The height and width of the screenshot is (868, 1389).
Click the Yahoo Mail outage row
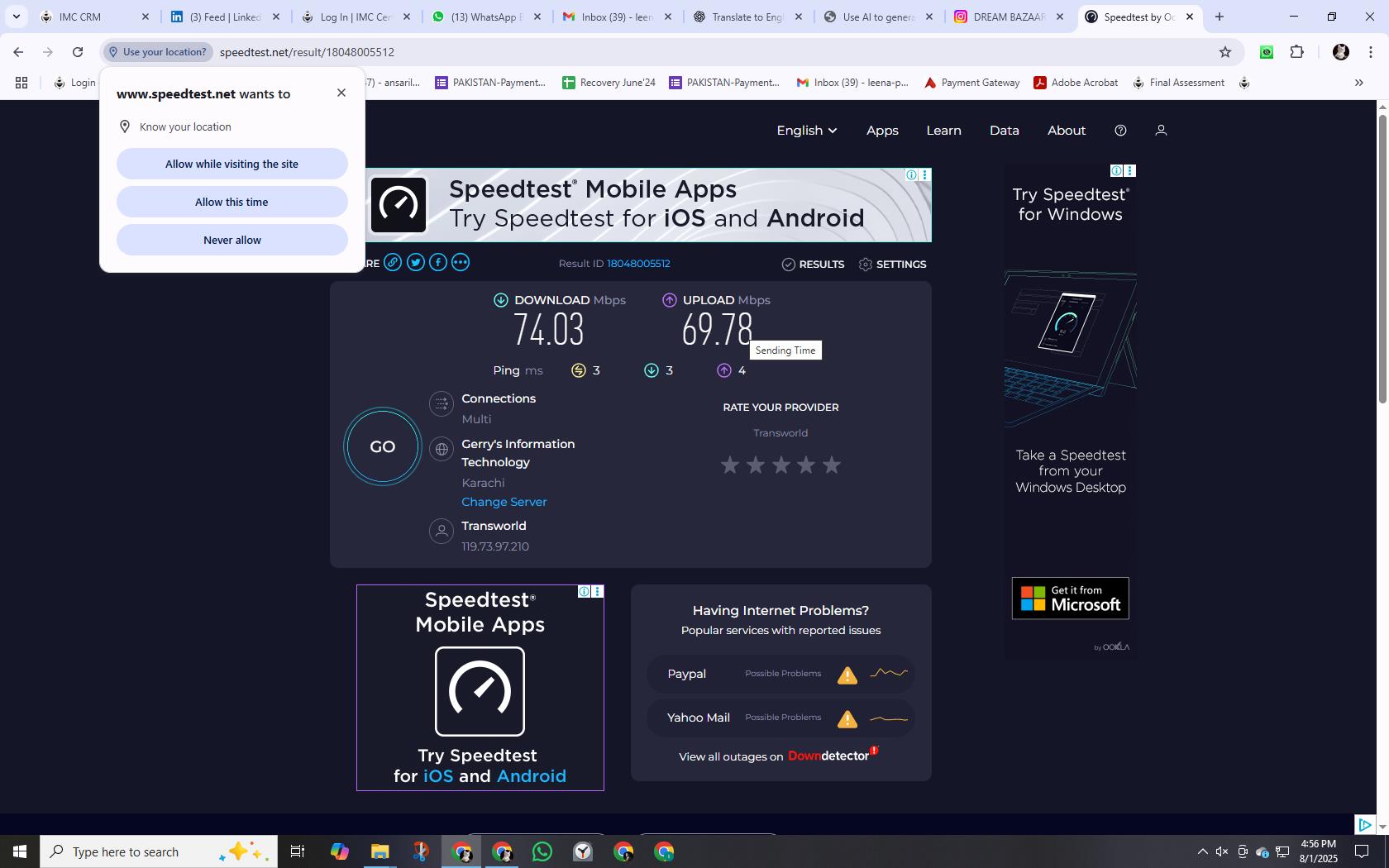point(780,718)
